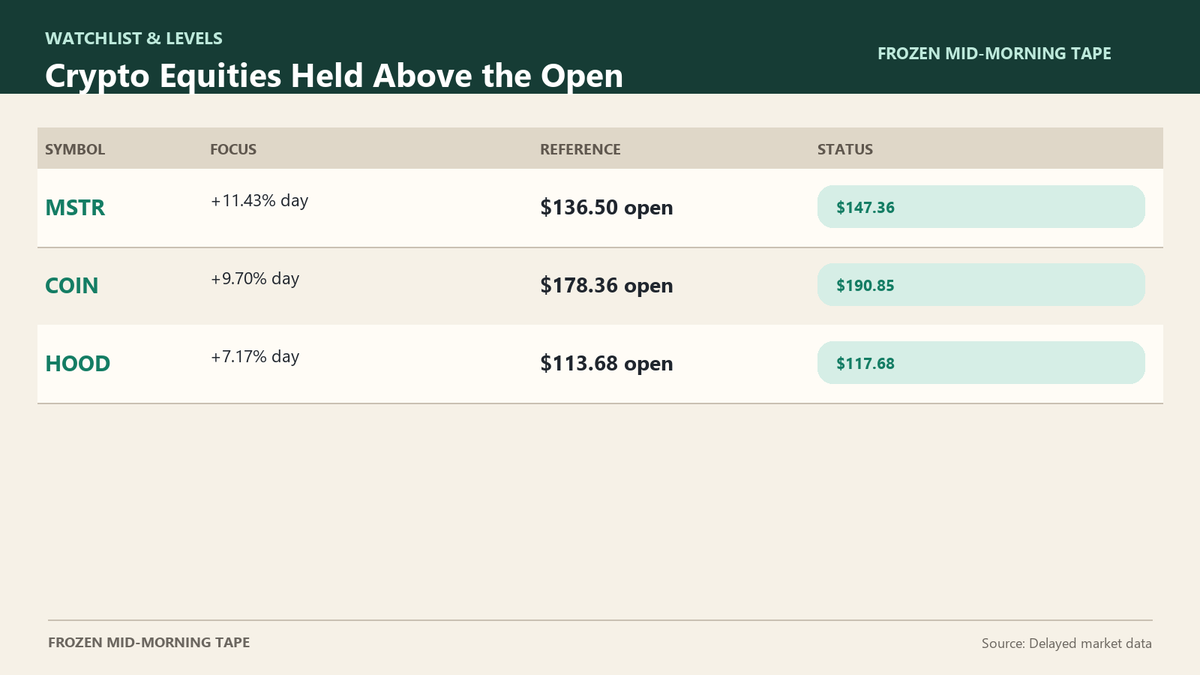Click the $136.50 open reference

point(607,208)
